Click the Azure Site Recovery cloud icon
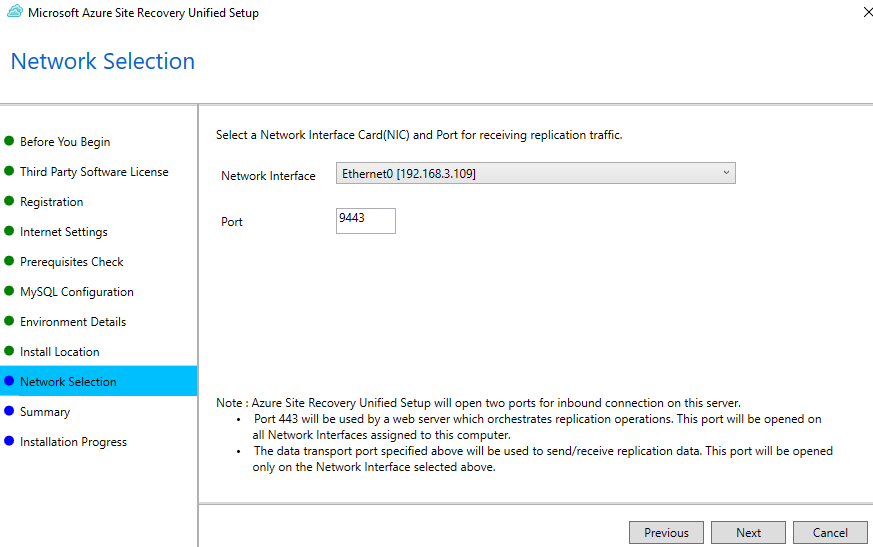This screenshot has width=873, height=547. tap(15, 11)
